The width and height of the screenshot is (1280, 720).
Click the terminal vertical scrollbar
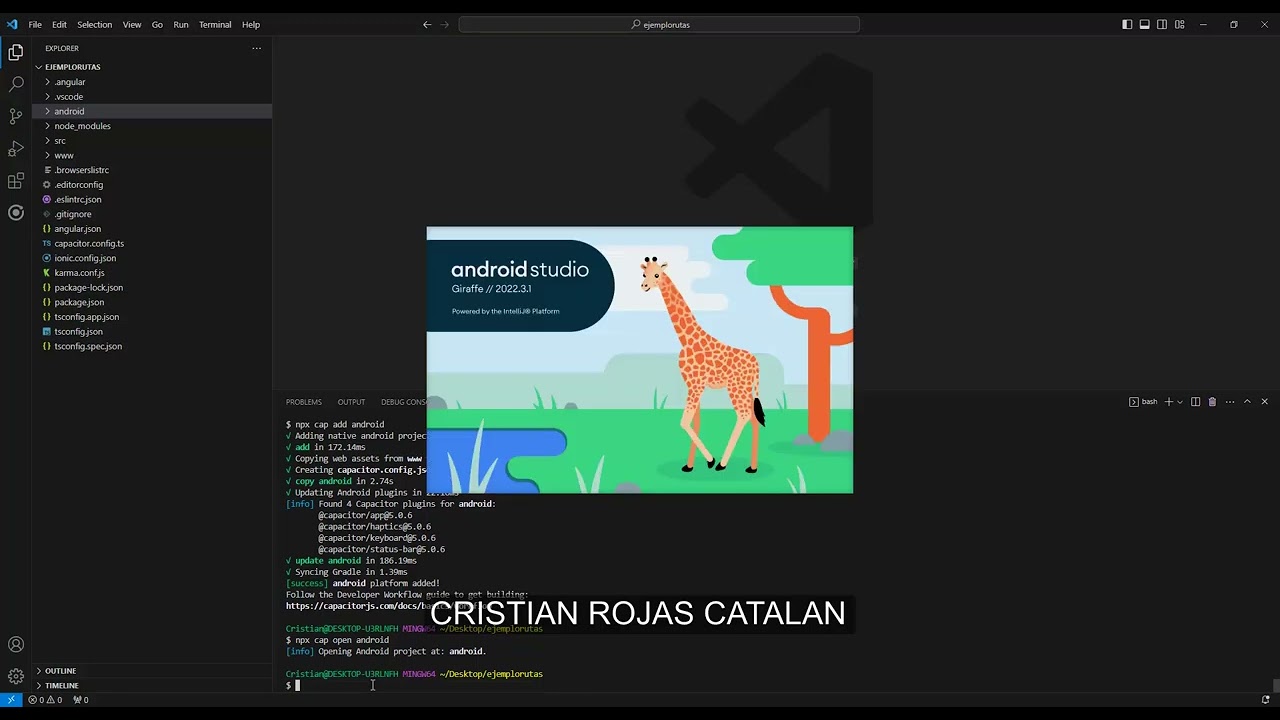point(1276,685)
